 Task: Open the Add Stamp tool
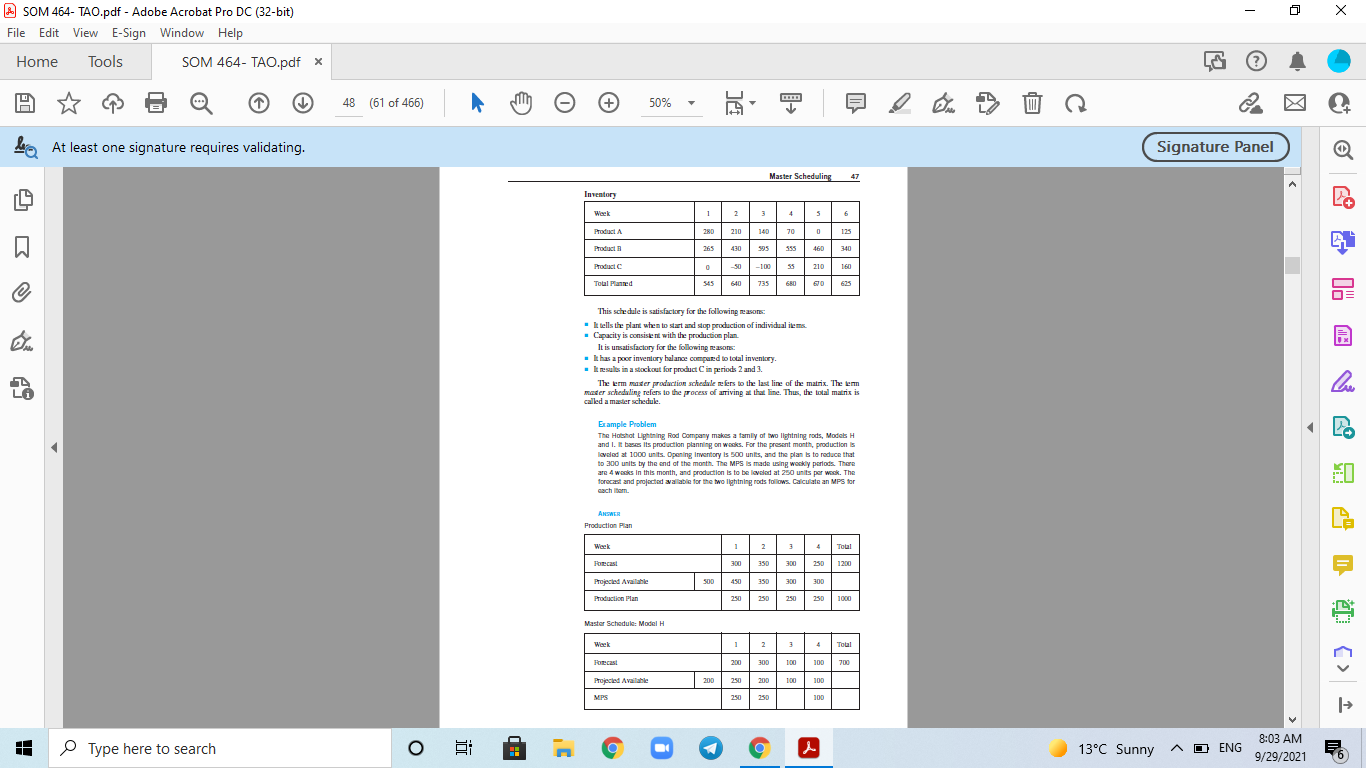987,103
